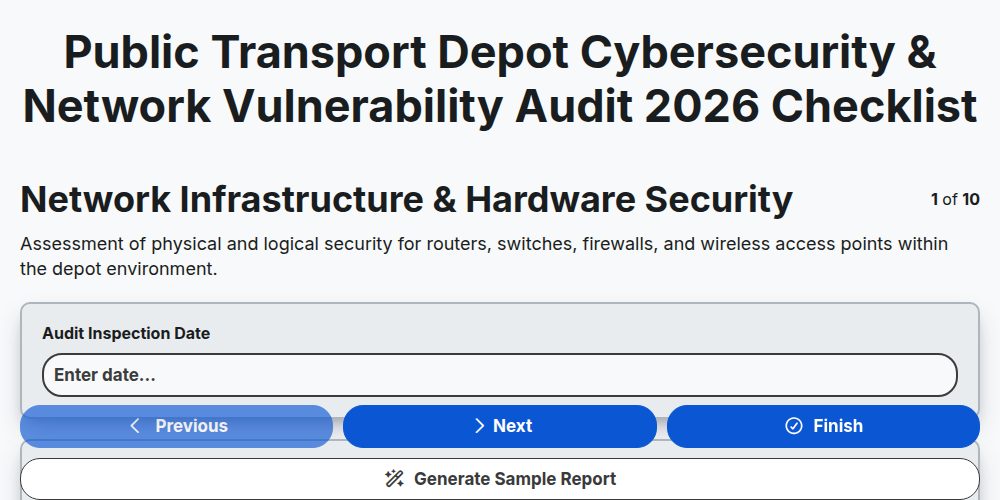Click the Public Transport Depot Cybersecurity title line

500,52
